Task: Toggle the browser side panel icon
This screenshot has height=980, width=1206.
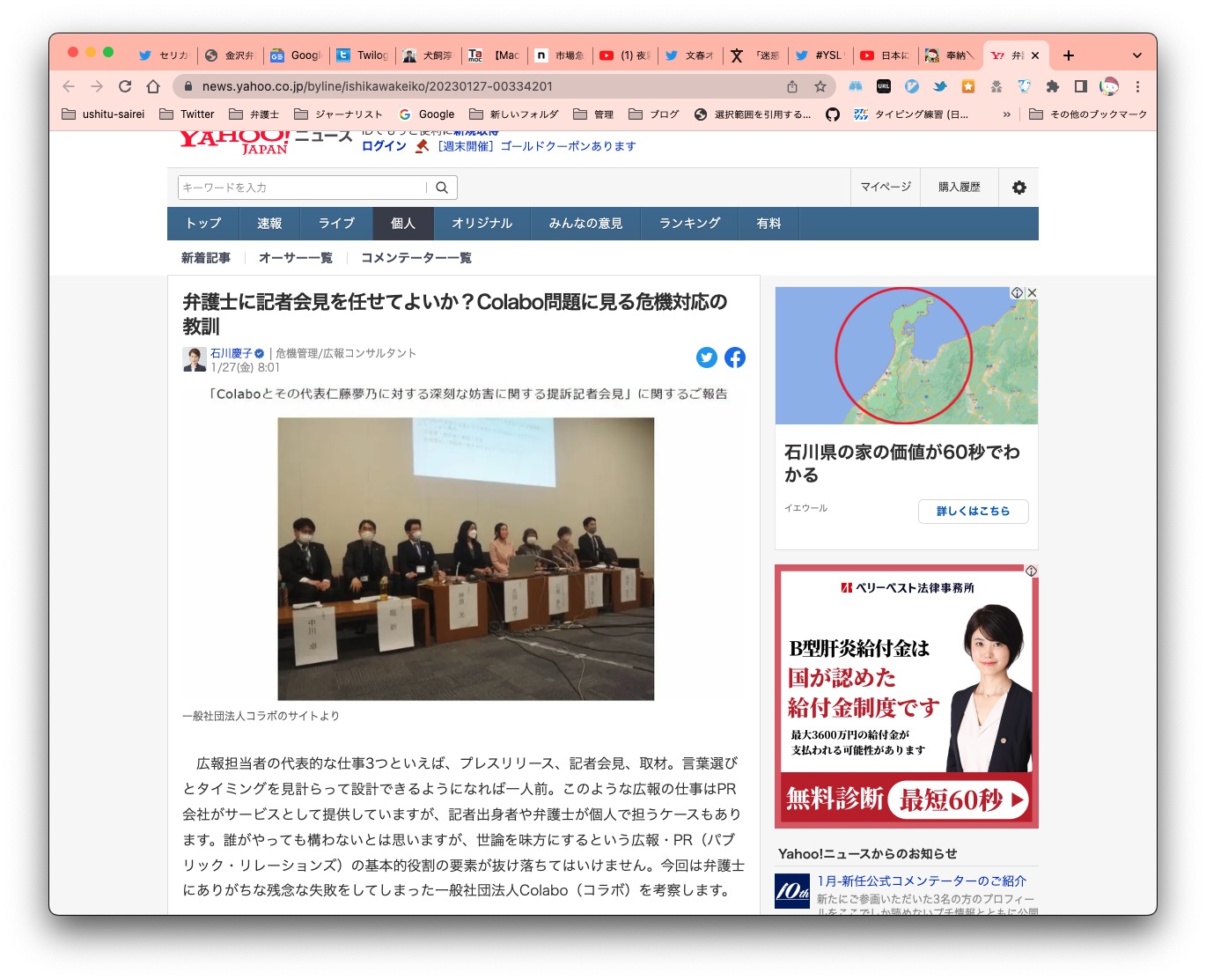Action: click(x=1081, y=86)
